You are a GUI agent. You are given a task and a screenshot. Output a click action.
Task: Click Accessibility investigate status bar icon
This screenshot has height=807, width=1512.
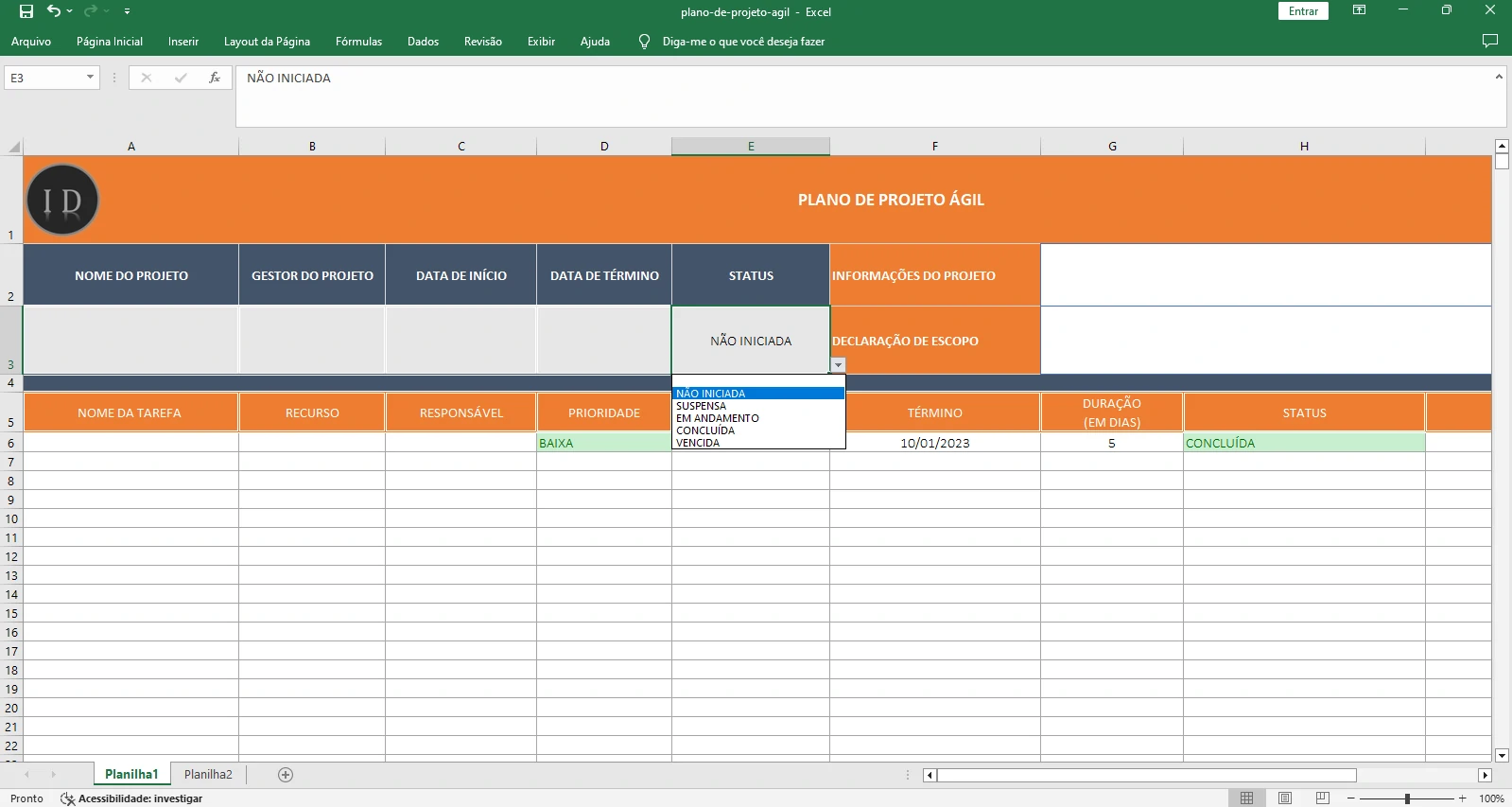pos(68,798)
